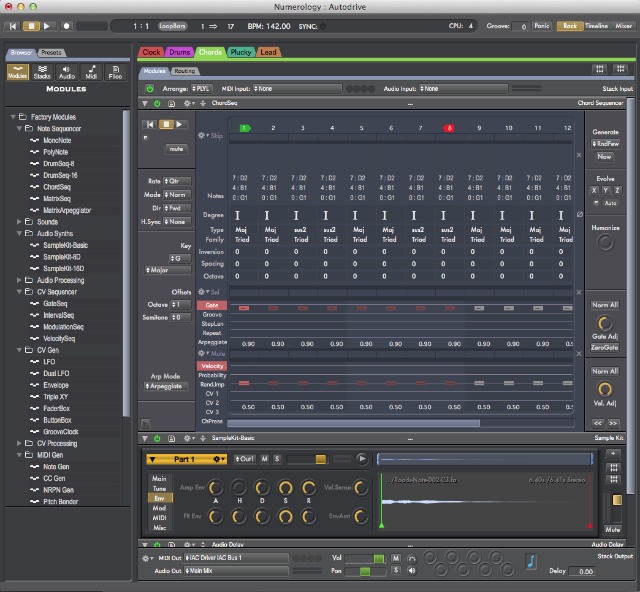Click the single-column stack layout icon

click(600, 69)
